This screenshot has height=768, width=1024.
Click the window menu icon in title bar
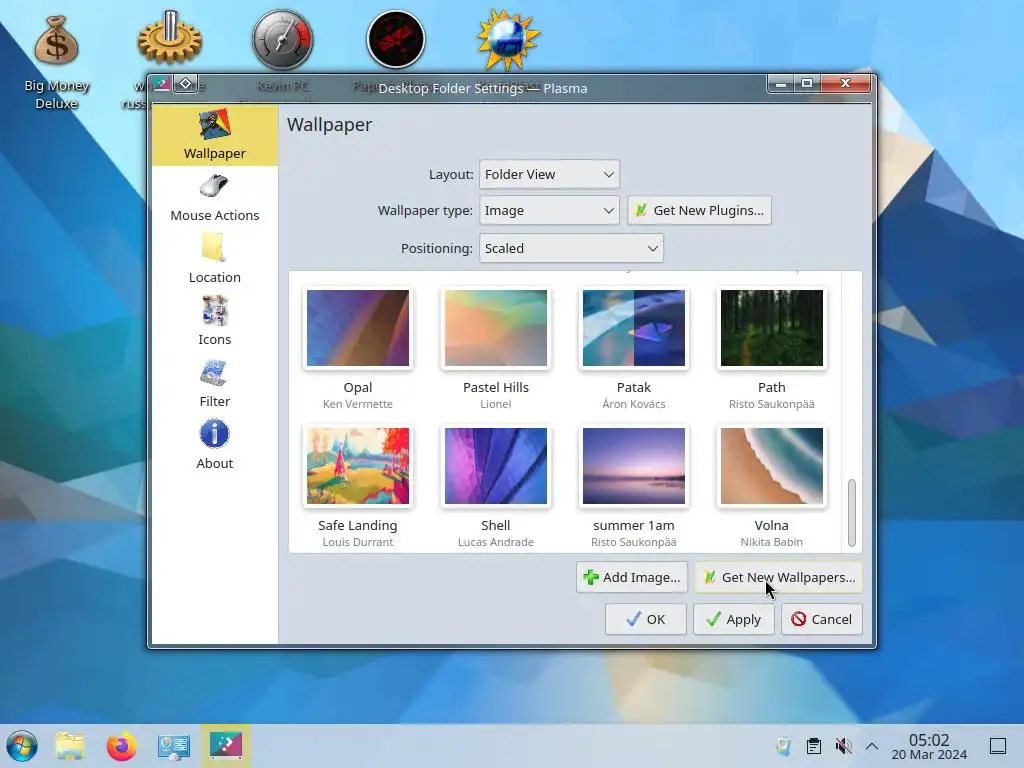click(161, 84)
